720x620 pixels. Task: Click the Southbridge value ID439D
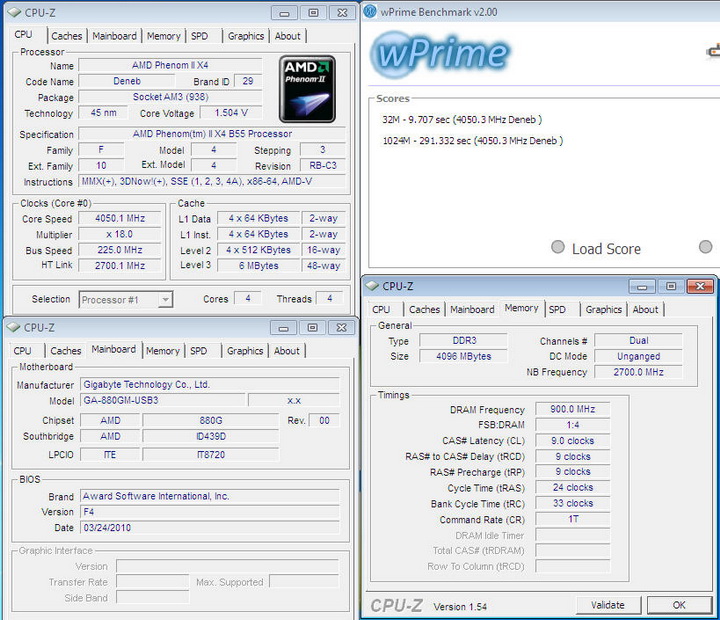click(x=211, y=436)
